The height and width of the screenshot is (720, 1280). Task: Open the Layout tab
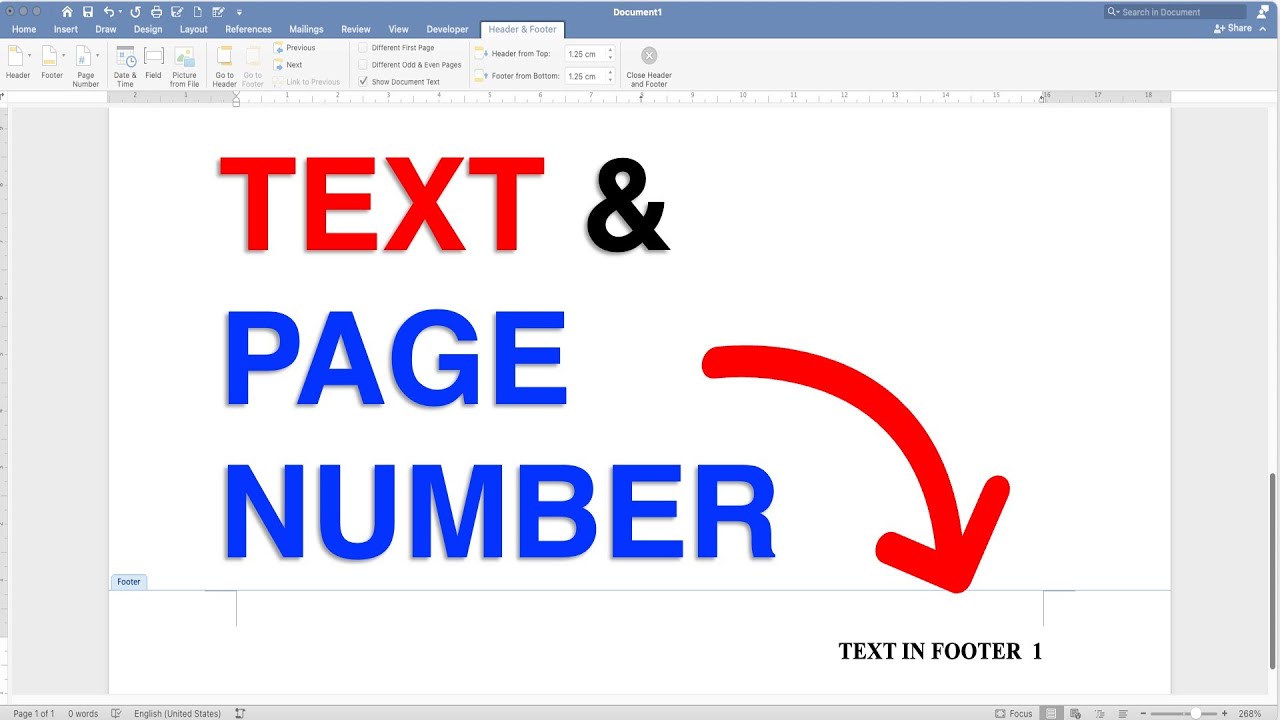pos(194,29)
